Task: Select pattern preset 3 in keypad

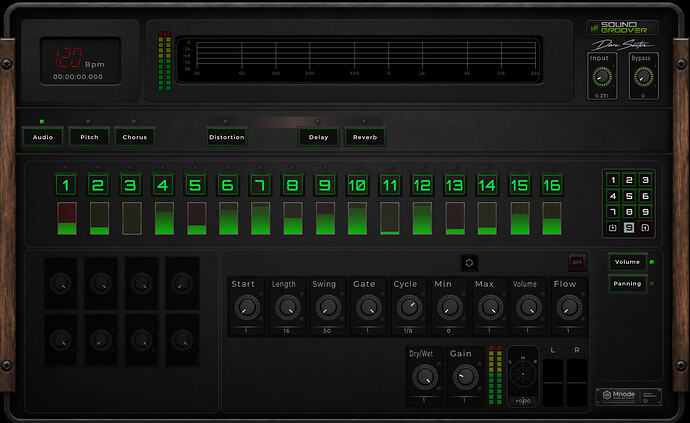Action: 645,180
